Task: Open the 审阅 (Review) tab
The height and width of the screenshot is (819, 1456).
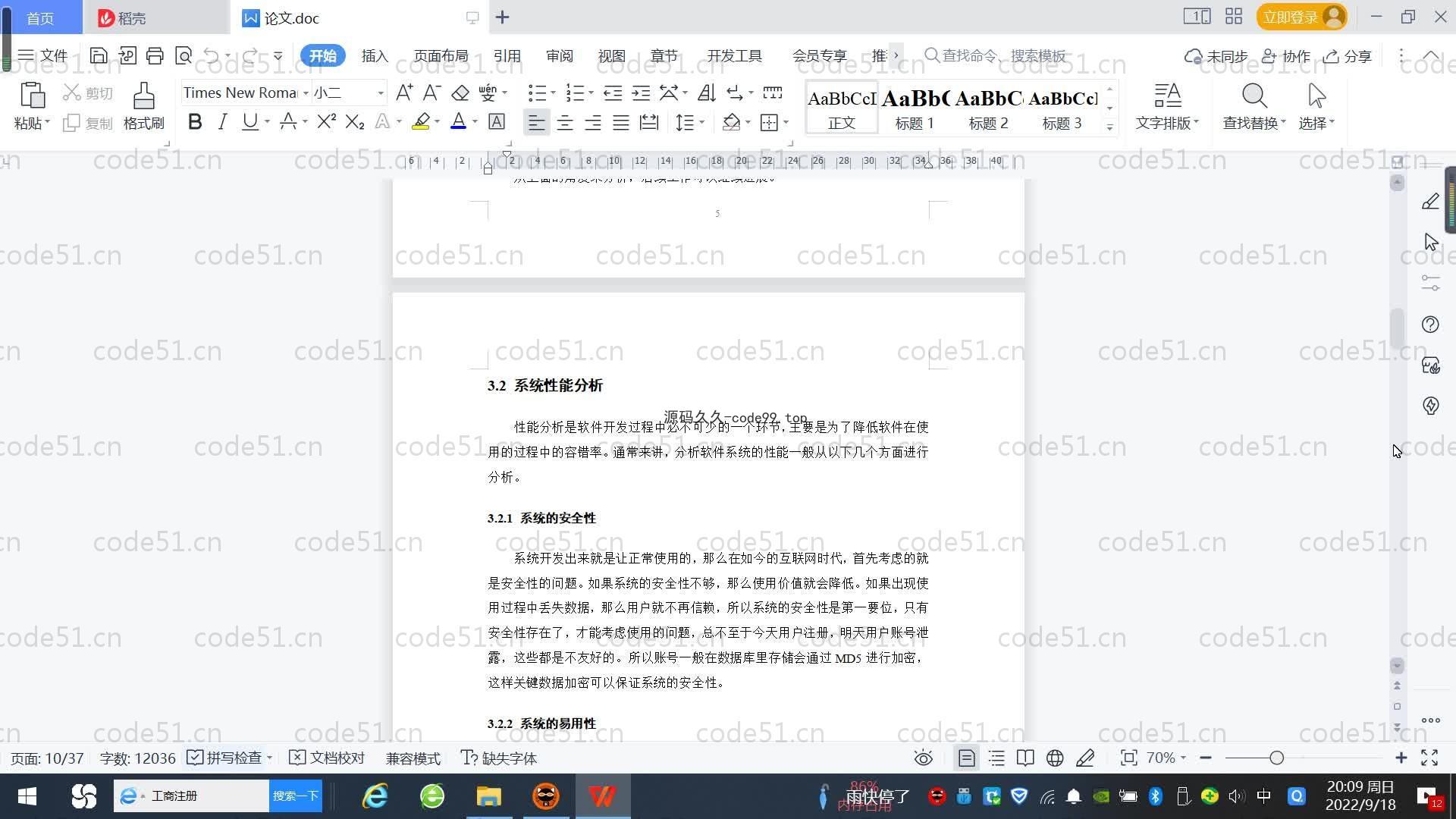Action: [560, 56]
